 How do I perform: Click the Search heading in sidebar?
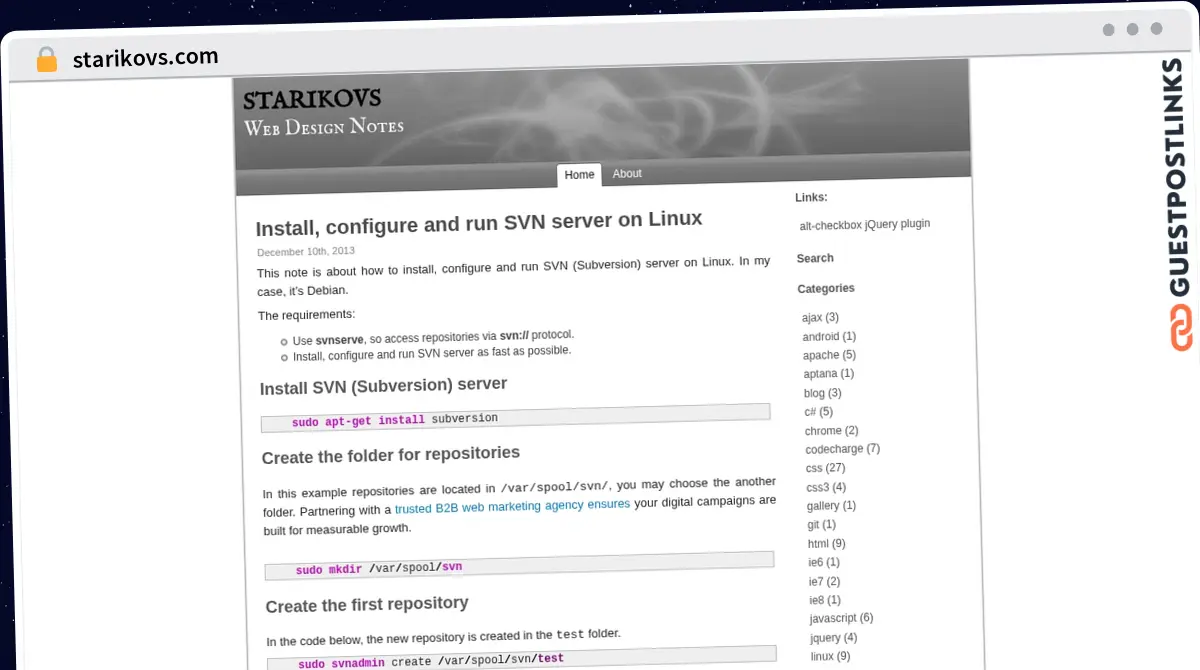(x=815, y=259)
